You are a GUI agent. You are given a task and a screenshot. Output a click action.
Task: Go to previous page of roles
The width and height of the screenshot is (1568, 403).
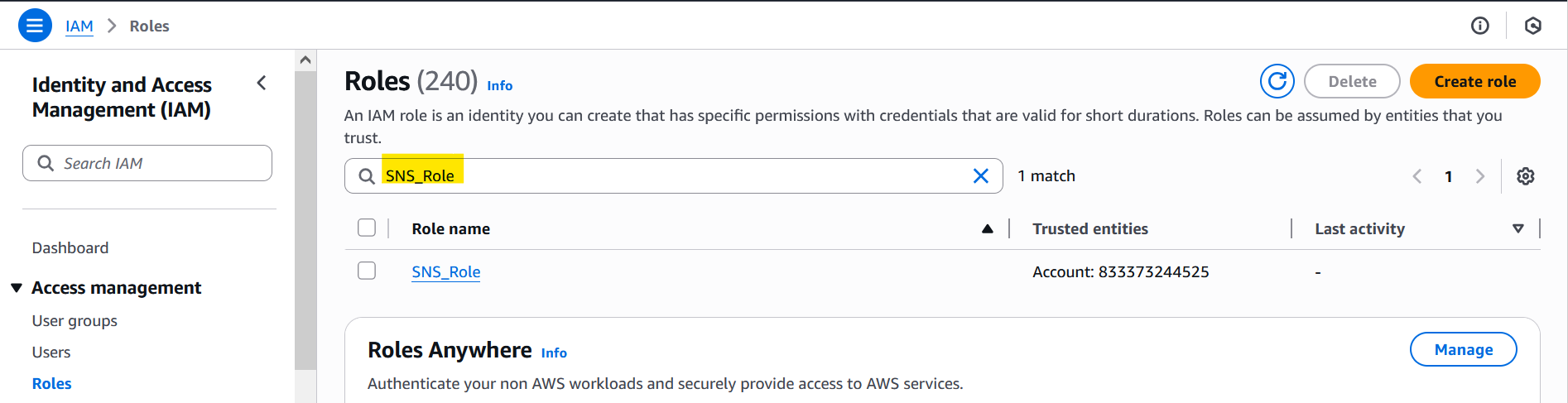pyautogui.click(x=1417, y=176)
